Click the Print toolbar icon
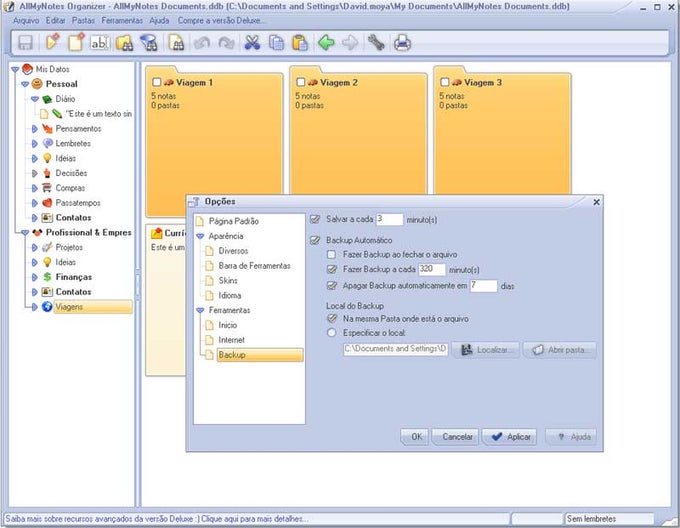680x528 pixels. 402,43
